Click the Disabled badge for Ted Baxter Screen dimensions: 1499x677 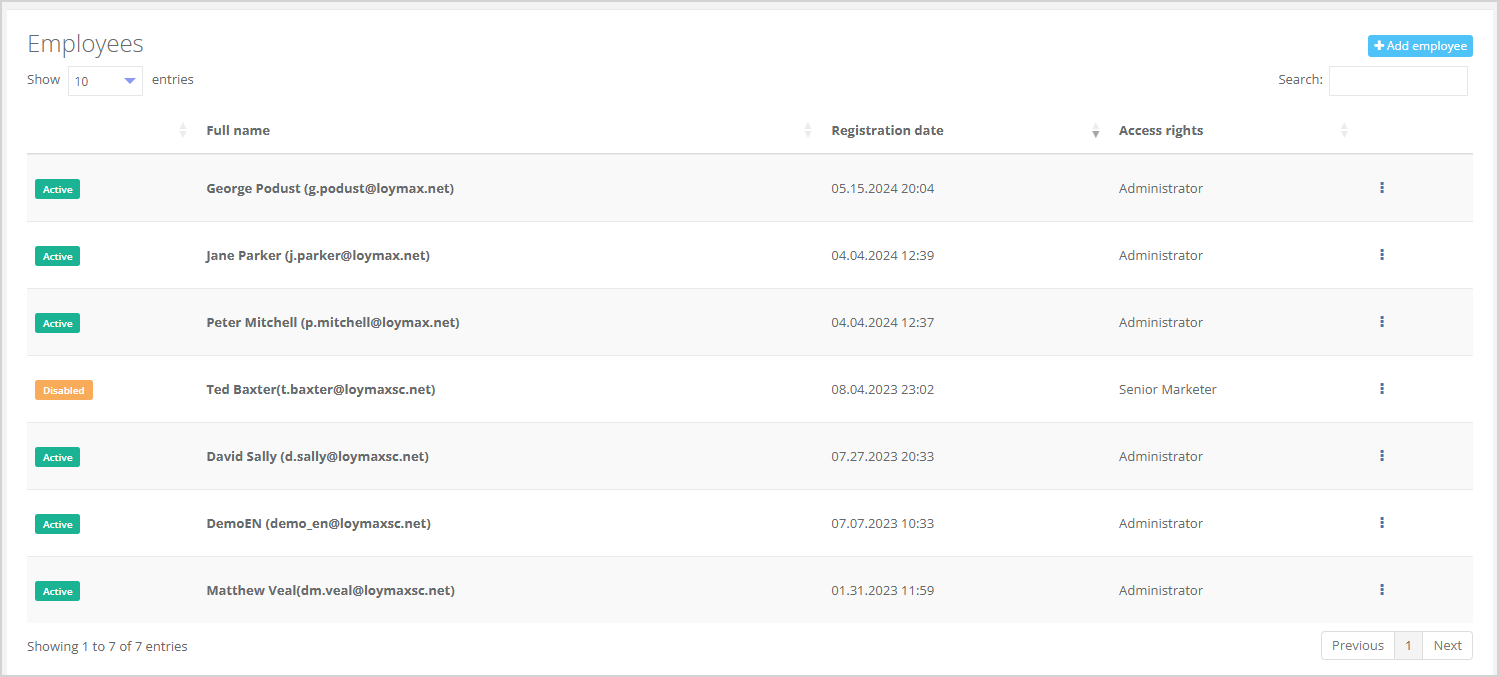pyautogui.click(x=64, y=390)
